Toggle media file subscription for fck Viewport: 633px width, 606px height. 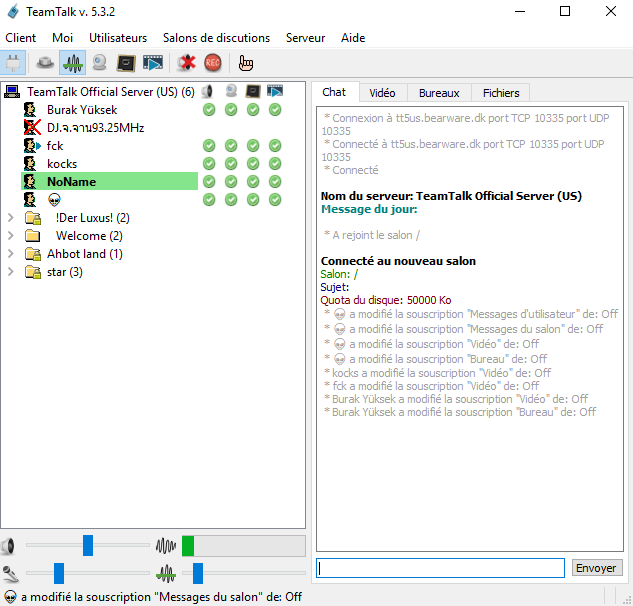click(x=275, y=145)
